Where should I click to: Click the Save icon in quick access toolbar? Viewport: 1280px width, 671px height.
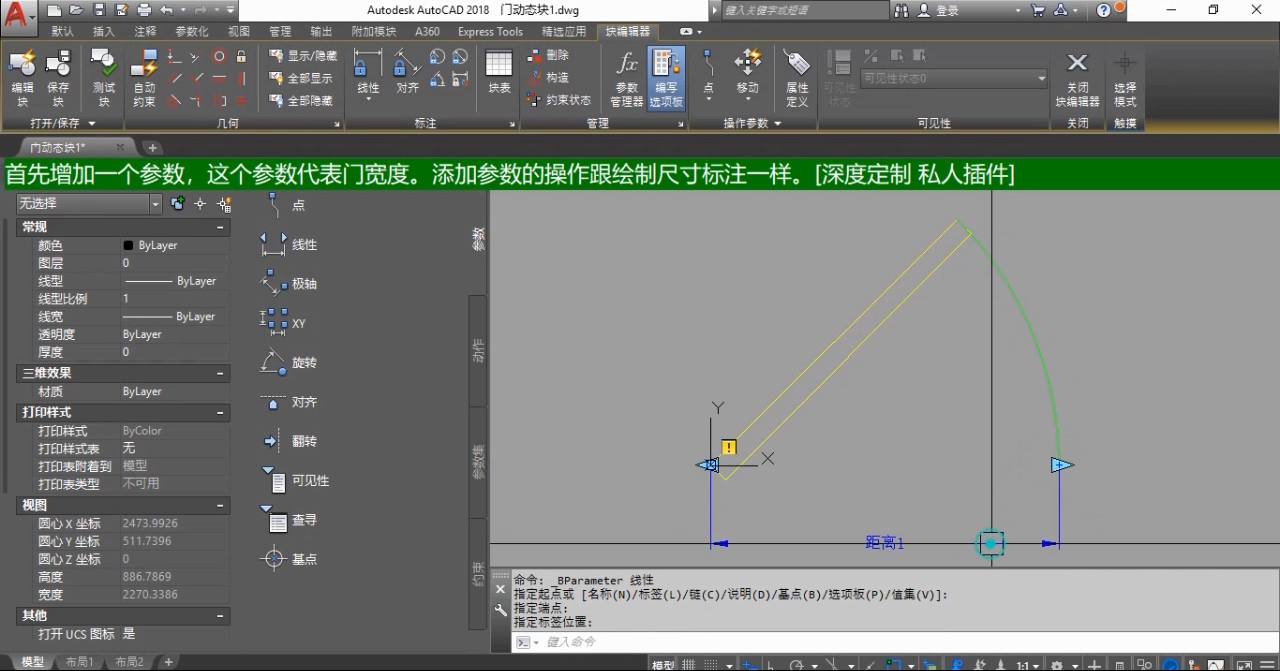(99, 10)
